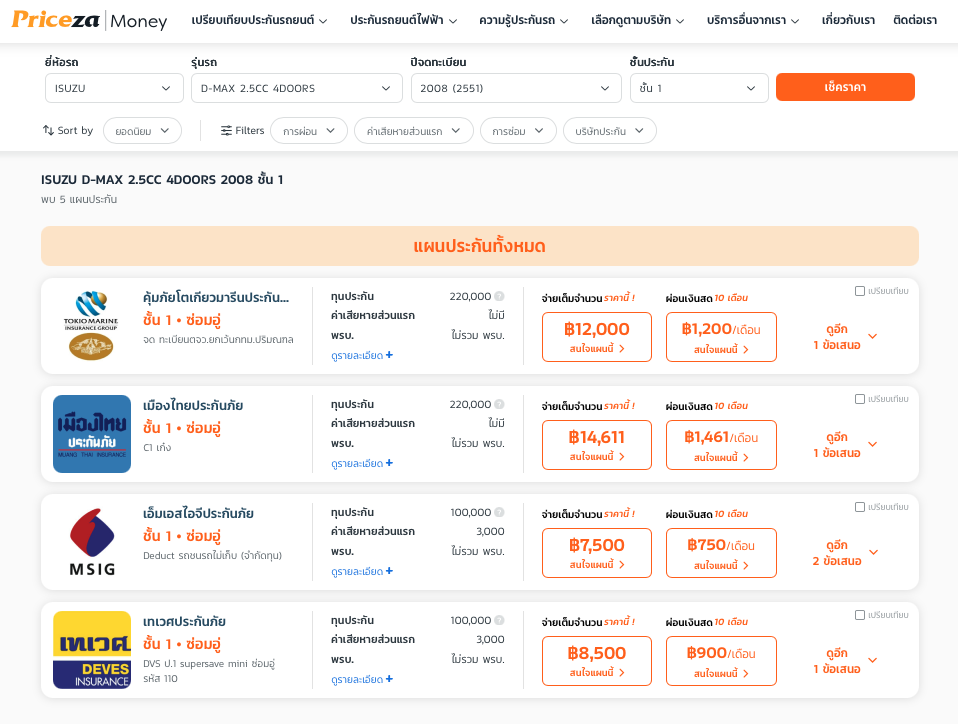Viewport: 958px width, 724px height.
Task: Open บริษัทประกัน filter dropdown
Action: pos(610,131)
